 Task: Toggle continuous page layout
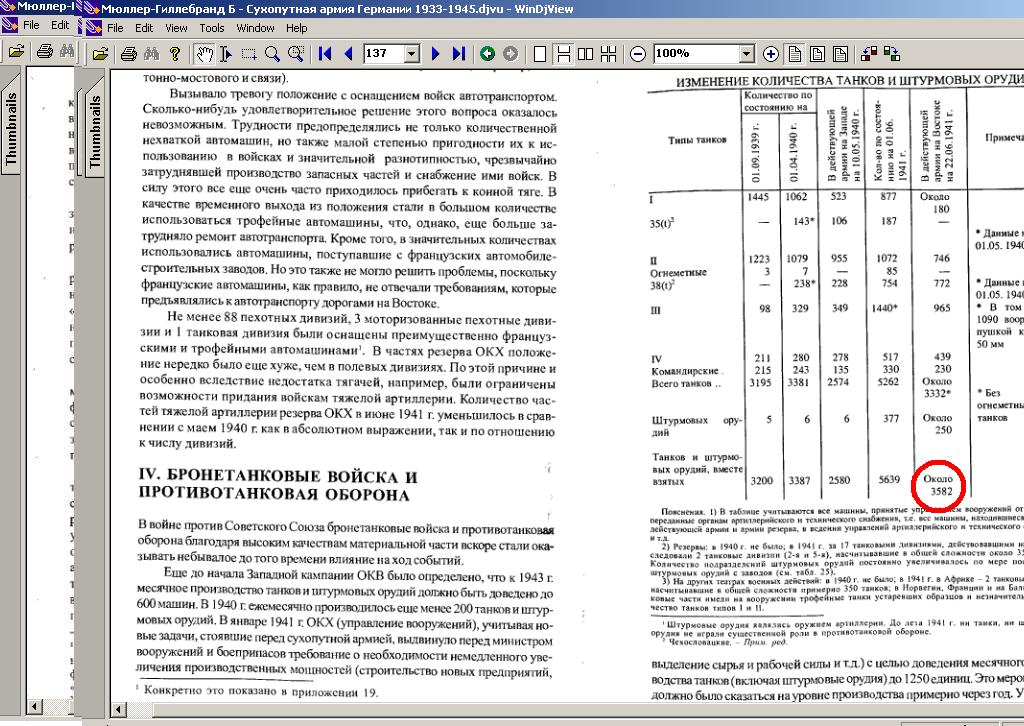pyautogui.click(x=564, y=53)
